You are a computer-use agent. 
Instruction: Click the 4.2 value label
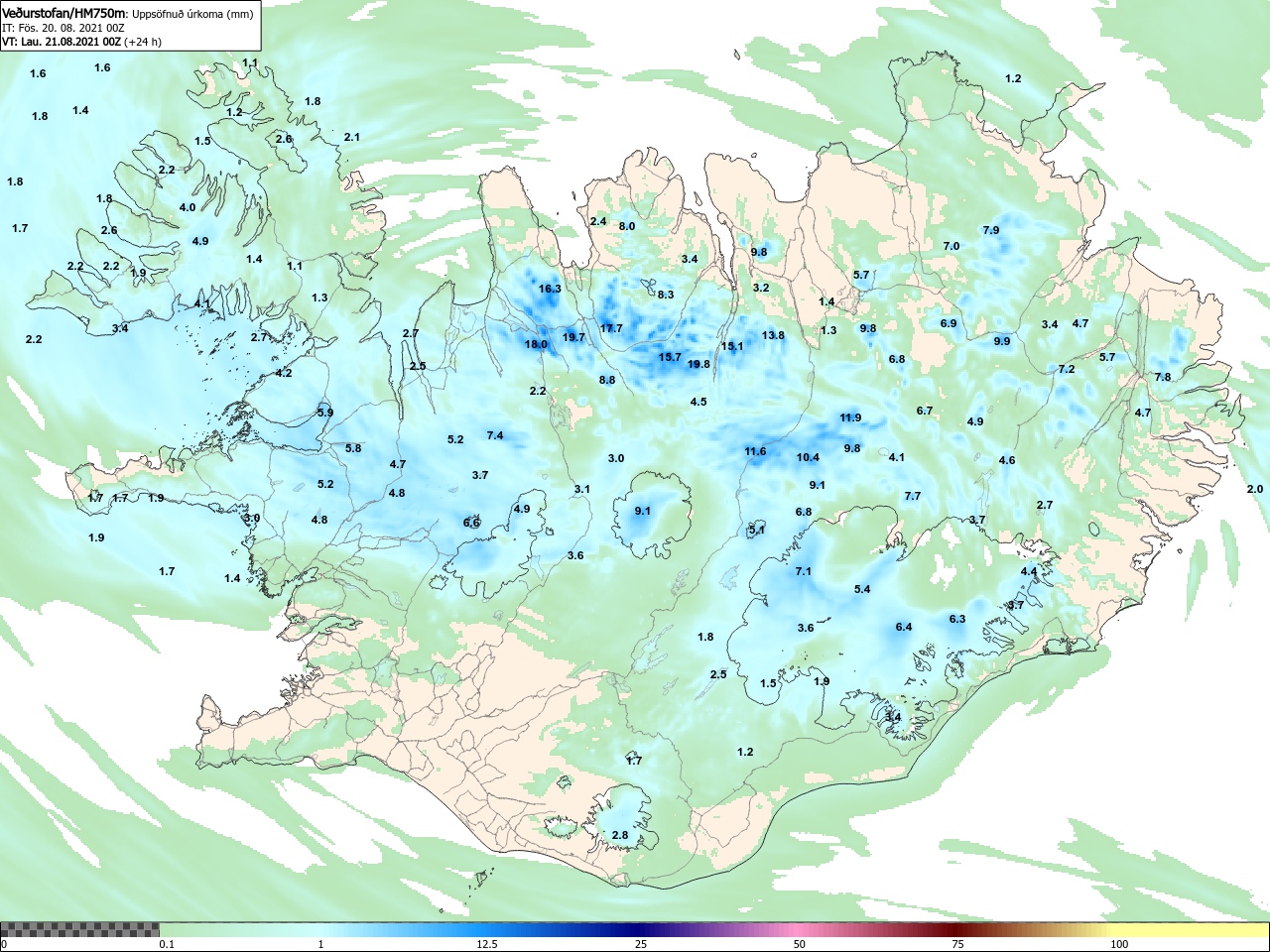click(x=284, y=373)
